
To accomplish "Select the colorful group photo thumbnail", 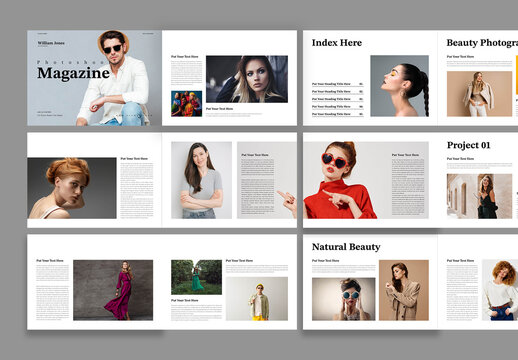I will [x=187, y=104].
